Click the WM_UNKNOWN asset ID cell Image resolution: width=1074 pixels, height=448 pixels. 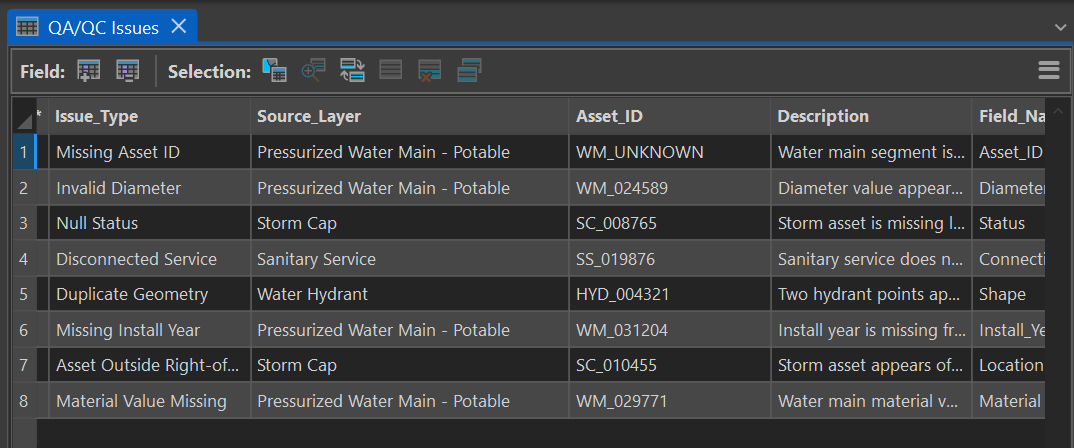coord(669,152)
